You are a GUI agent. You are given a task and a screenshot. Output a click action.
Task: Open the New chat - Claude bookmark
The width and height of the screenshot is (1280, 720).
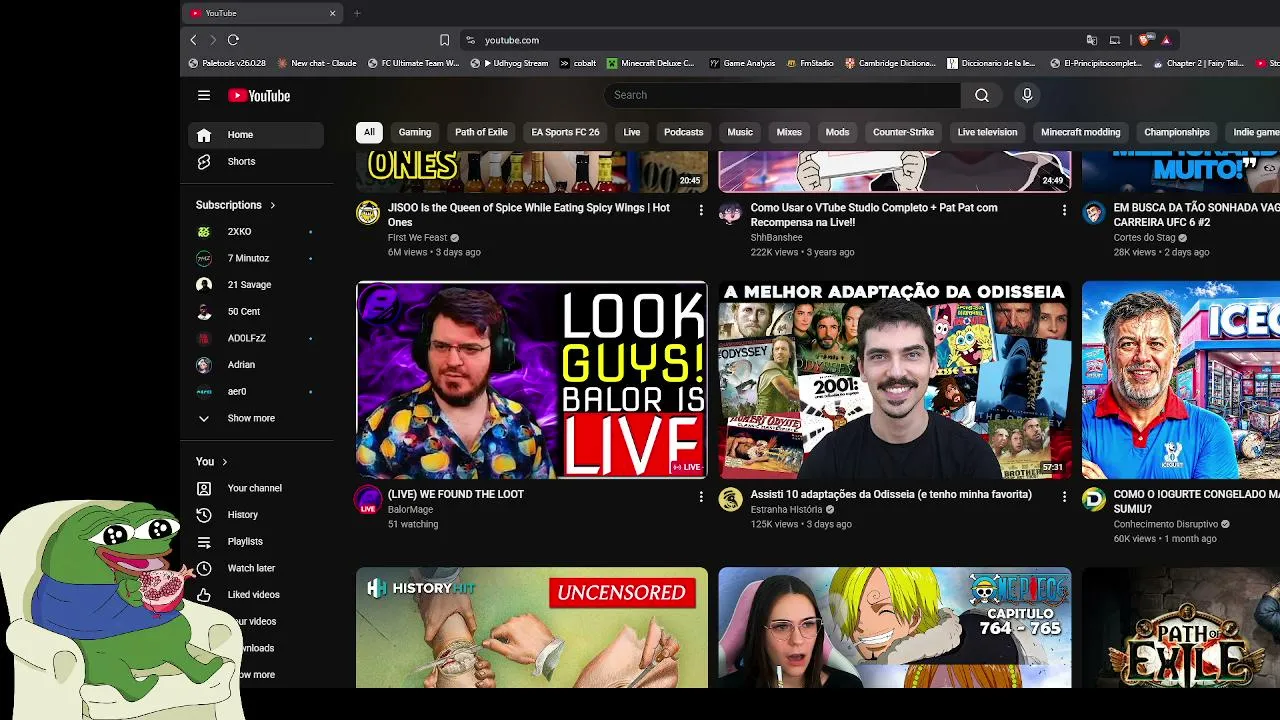(x=317, y=63)
